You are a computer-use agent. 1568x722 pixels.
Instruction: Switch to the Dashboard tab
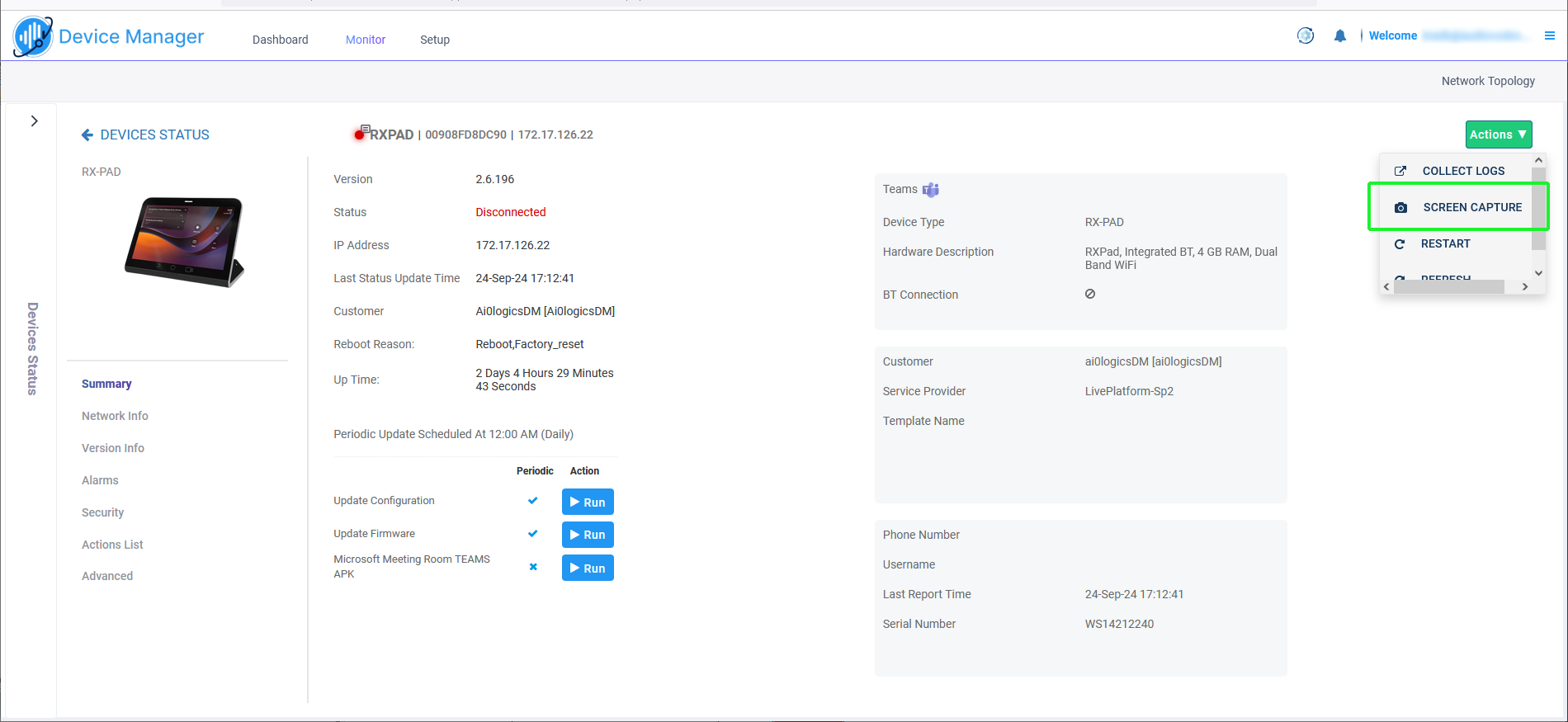280,40
